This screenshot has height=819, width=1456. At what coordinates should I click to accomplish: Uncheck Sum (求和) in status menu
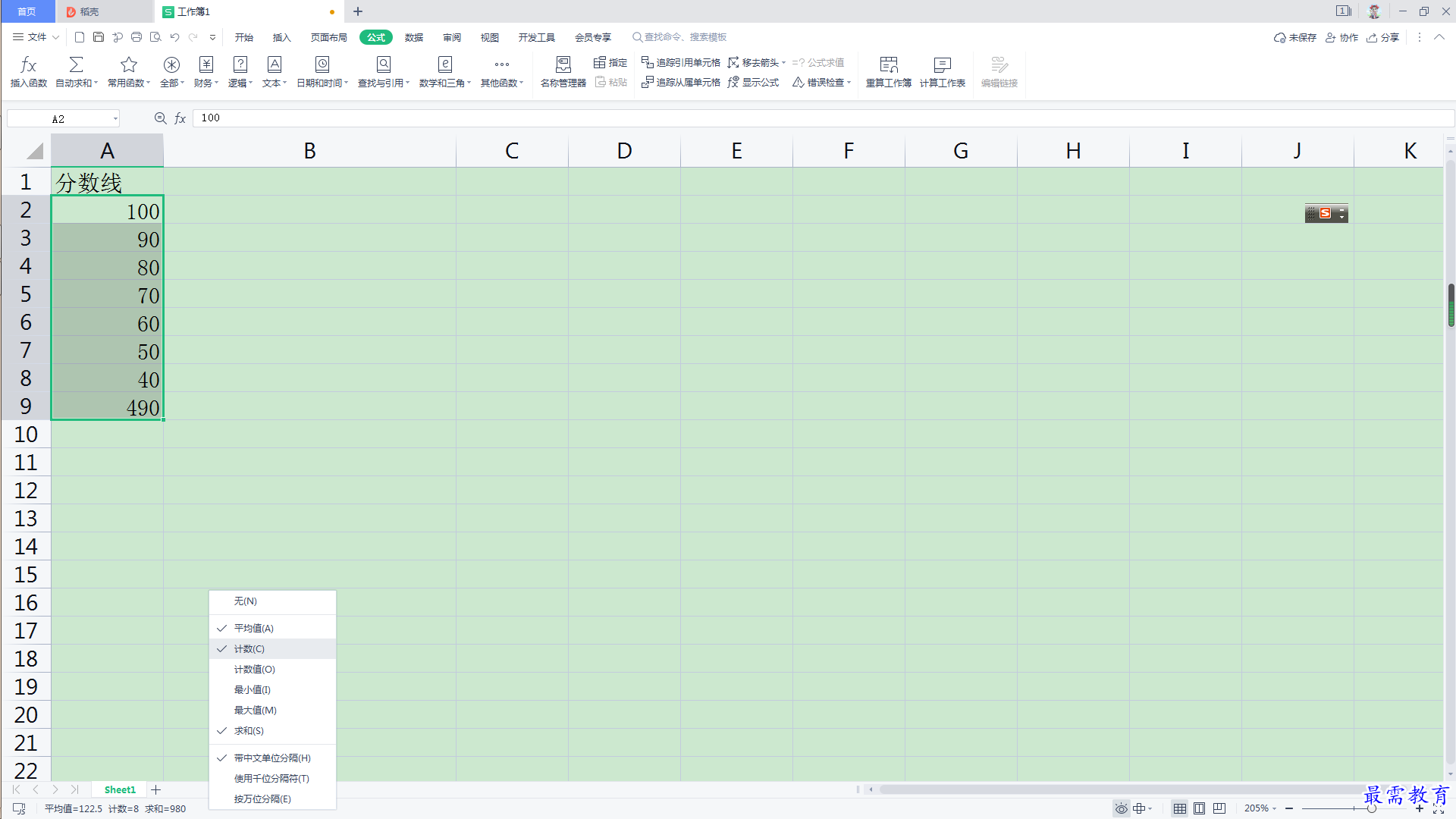tap(272, 730)
